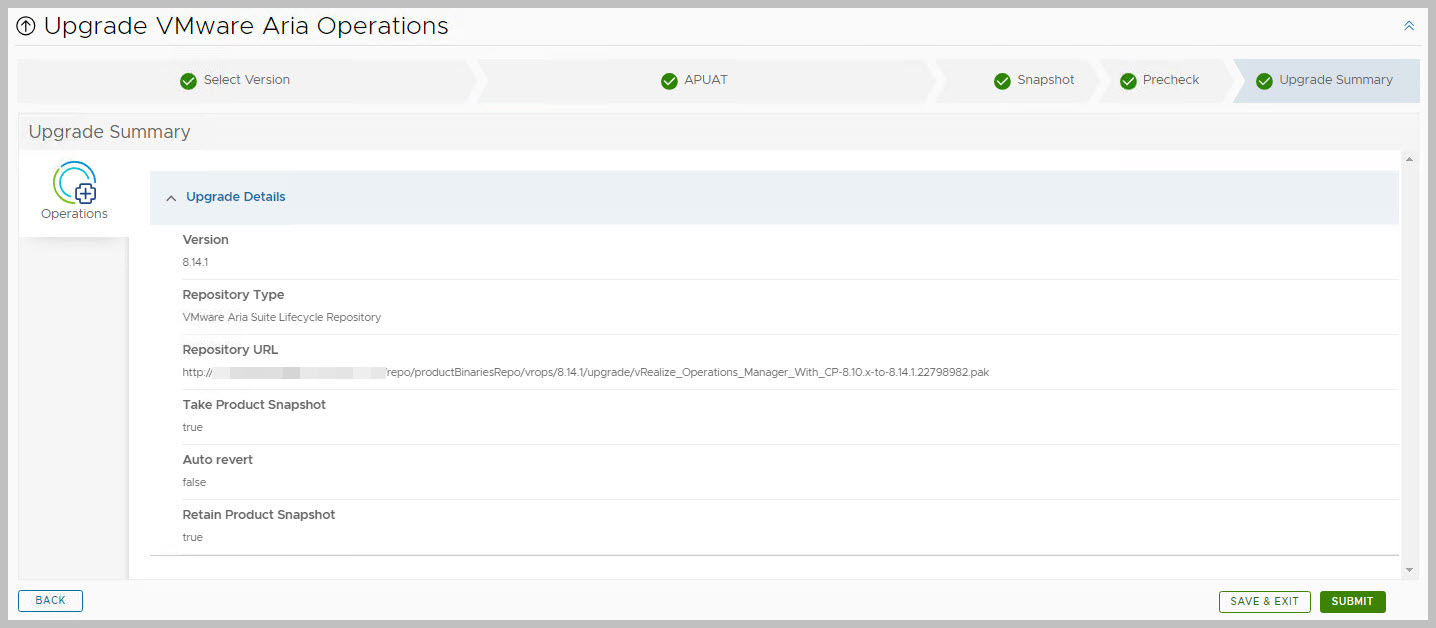Click the Repository URL field label
This screenshot has height=628, width=1436.
[230, 350]
